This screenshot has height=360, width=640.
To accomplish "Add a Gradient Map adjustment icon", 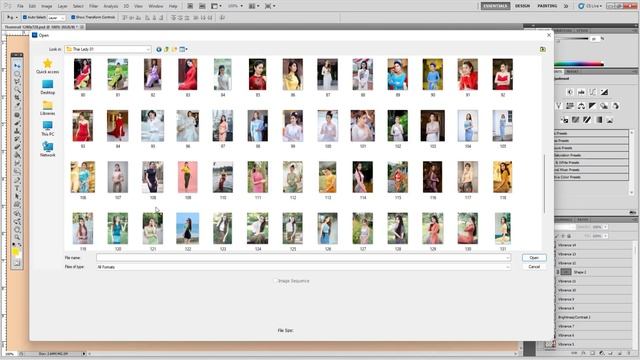I will 599,120.
